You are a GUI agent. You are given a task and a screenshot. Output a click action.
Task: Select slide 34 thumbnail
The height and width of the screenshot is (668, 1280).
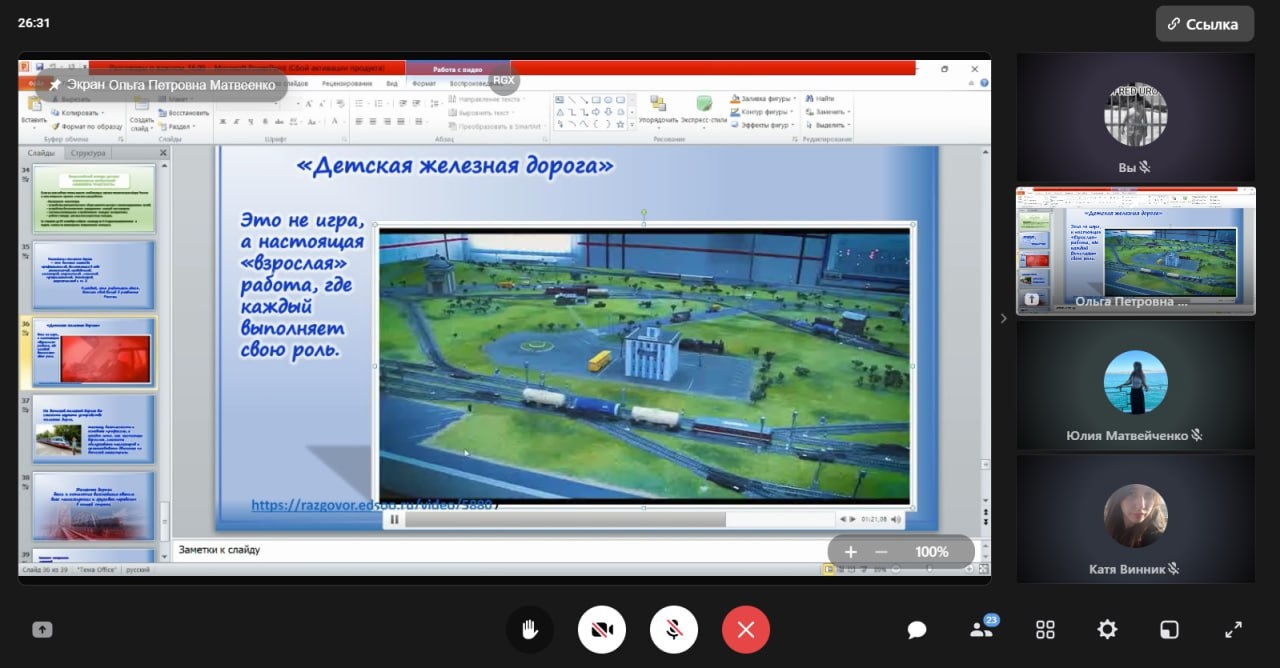point(94,198)
